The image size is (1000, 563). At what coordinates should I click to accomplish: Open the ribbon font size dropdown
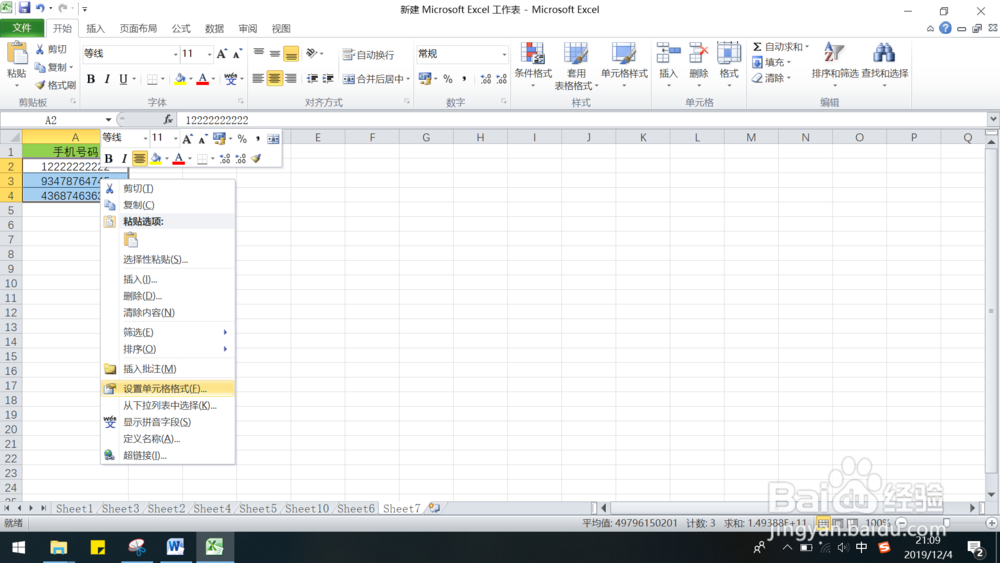point(209,54)
